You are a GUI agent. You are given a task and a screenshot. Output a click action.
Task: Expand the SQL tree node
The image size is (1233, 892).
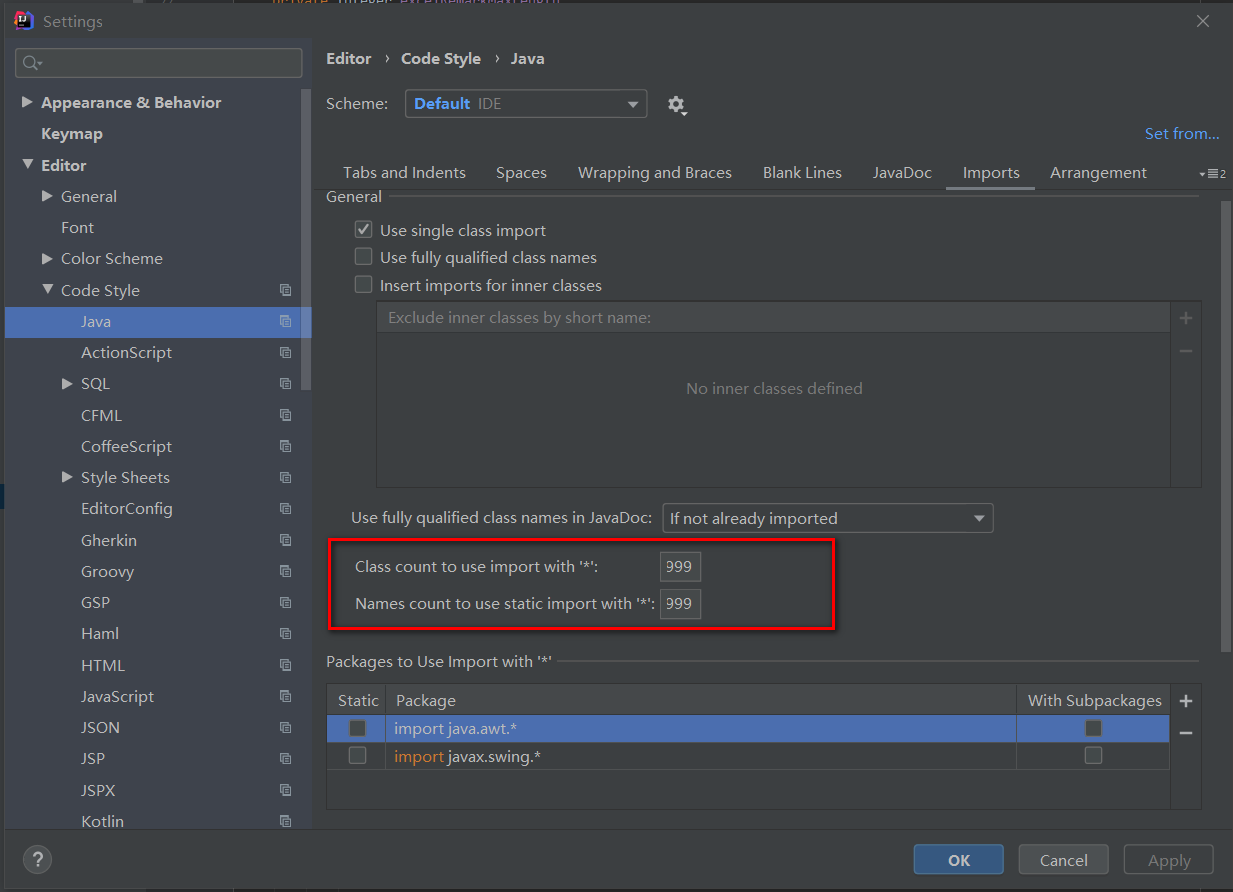[x=67, y=384]
